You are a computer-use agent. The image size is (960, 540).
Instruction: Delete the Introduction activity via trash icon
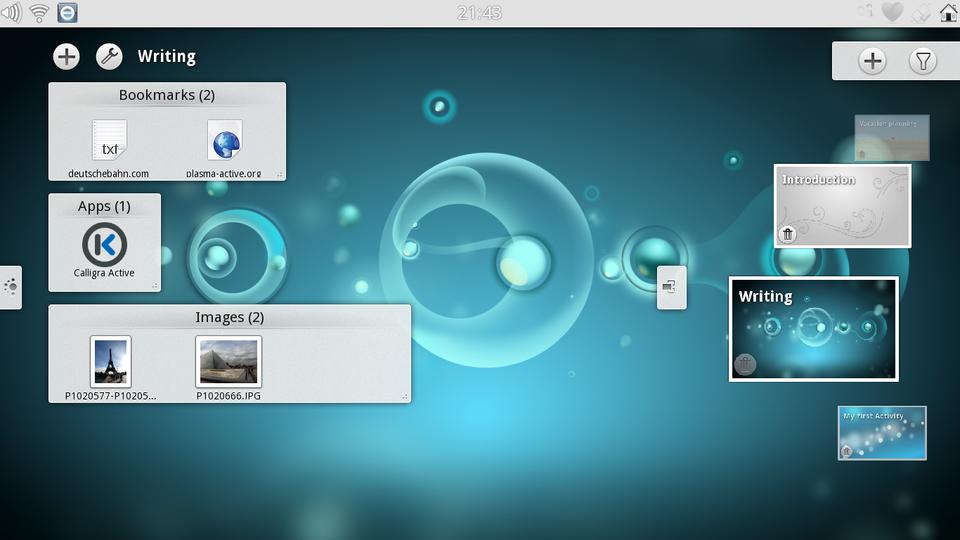pyautogui.click(x=788, y=234)
